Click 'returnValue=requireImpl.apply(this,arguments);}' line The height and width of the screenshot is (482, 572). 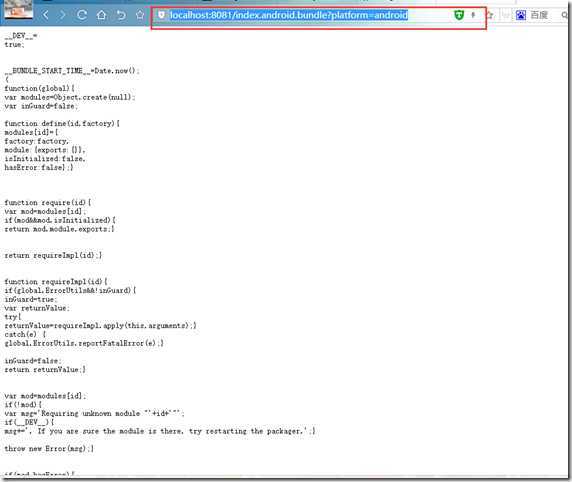(x=100, y=325)
